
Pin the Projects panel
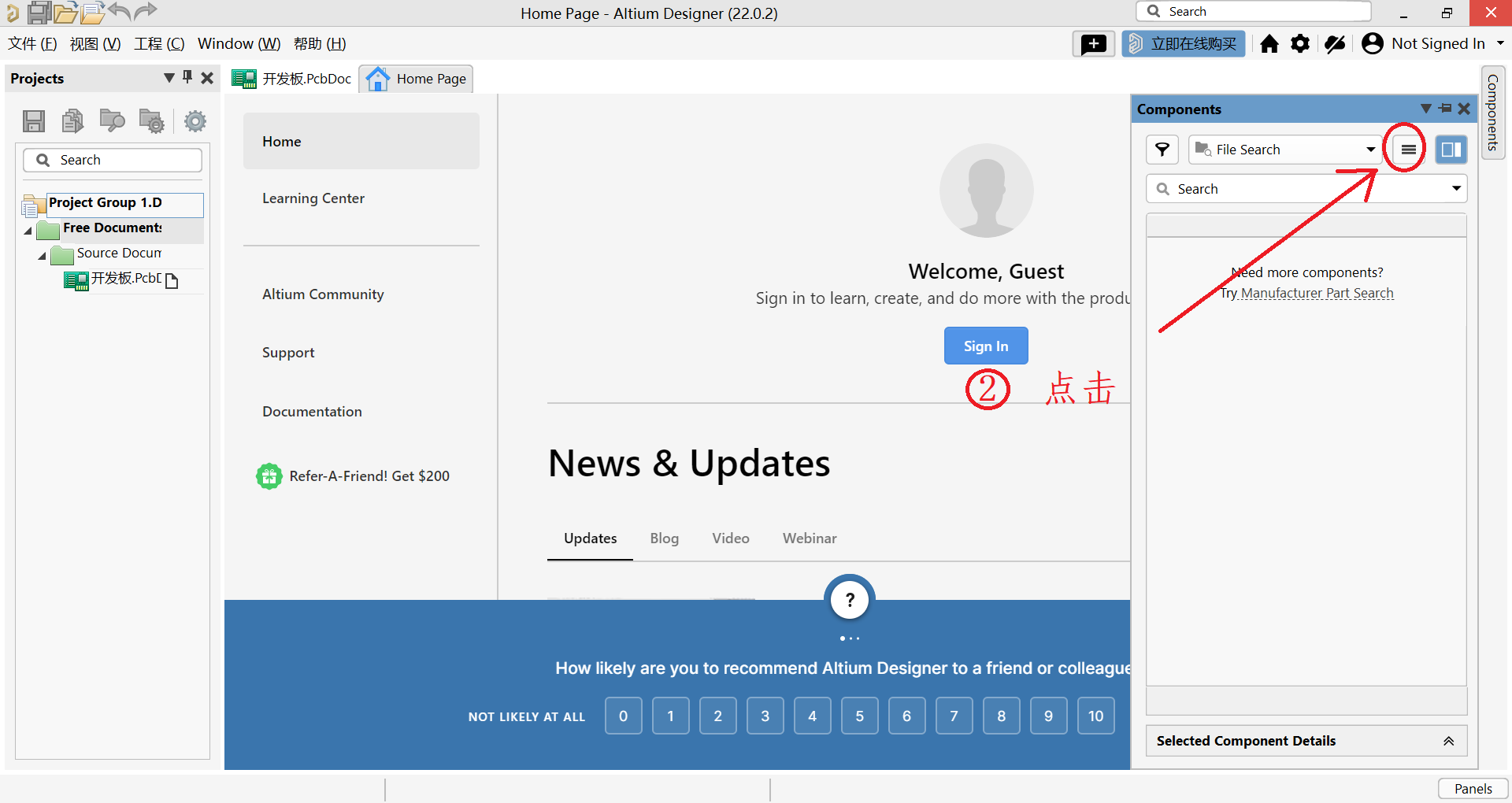pos(187,78)
